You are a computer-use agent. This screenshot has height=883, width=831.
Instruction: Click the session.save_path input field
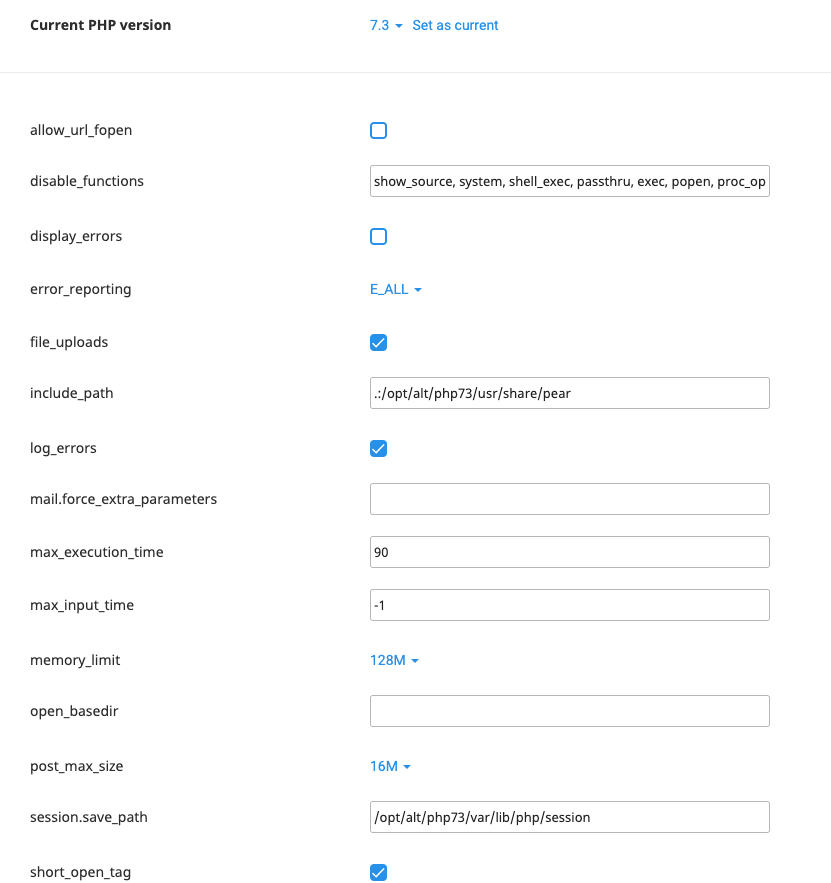point(569,817)
